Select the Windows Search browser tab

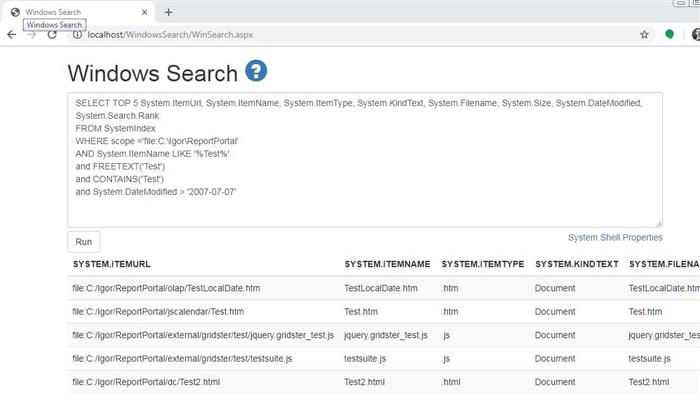[78, 13]
